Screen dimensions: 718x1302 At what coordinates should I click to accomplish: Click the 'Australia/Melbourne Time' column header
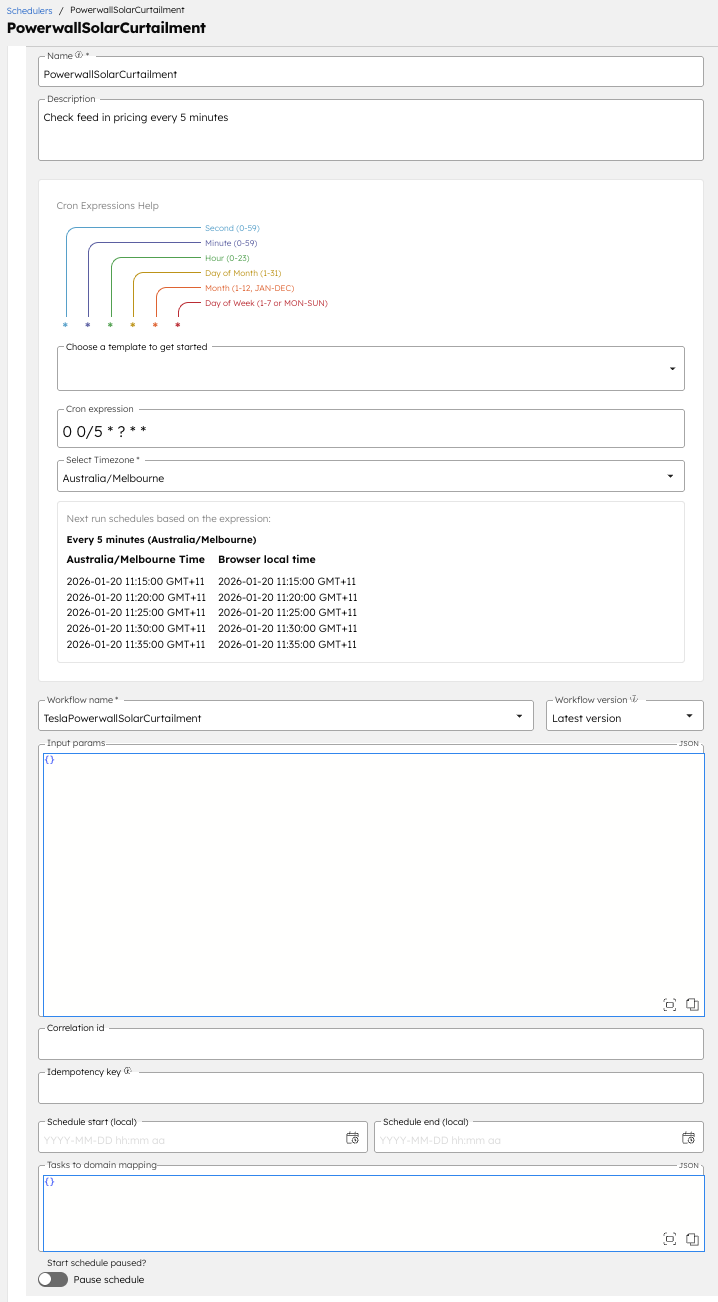pos(135,560)
